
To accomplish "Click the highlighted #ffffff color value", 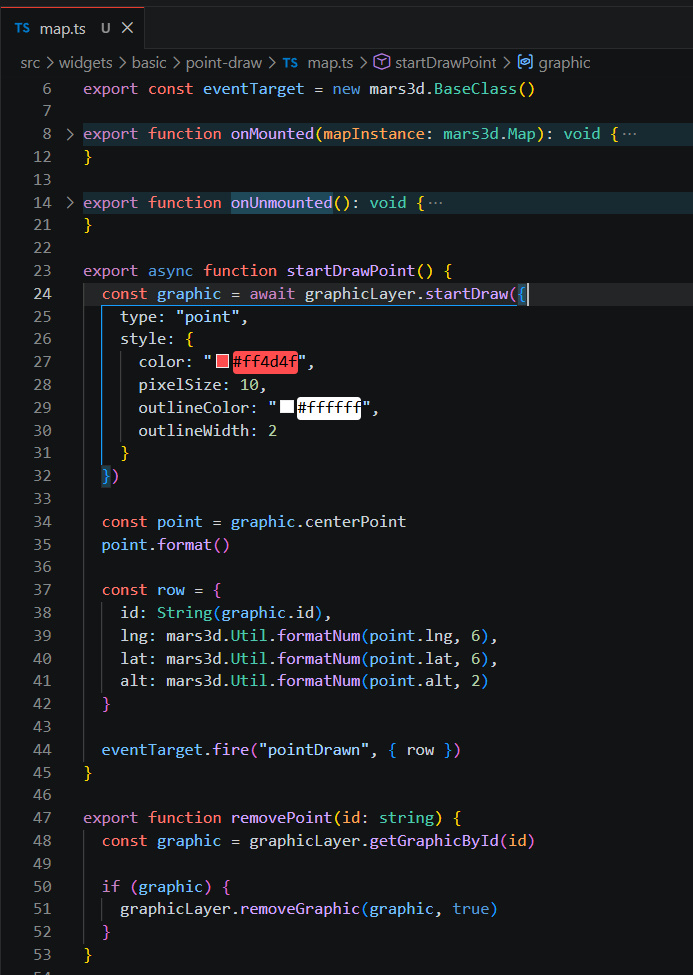I will coord(329,408).
